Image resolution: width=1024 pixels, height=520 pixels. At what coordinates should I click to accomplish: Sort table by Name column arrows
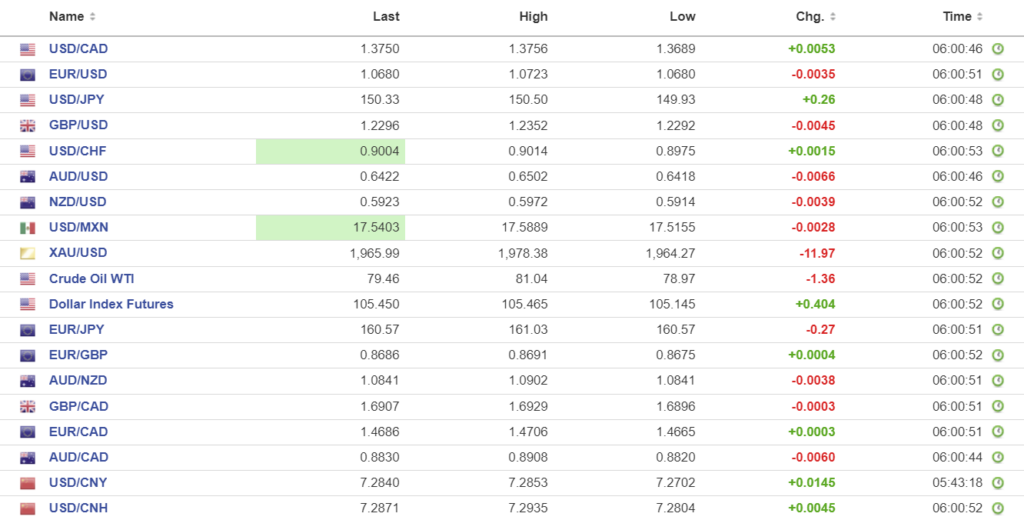pyautogui.click(x=93, y=17)
